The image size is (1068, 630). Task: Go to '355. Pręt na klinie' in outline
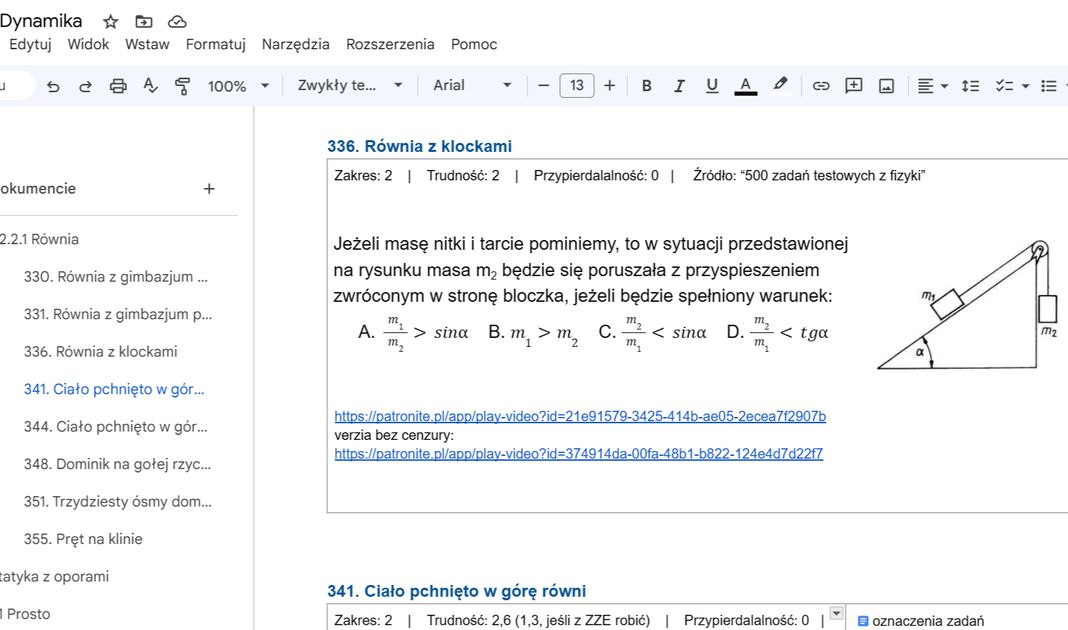point(83,539)
